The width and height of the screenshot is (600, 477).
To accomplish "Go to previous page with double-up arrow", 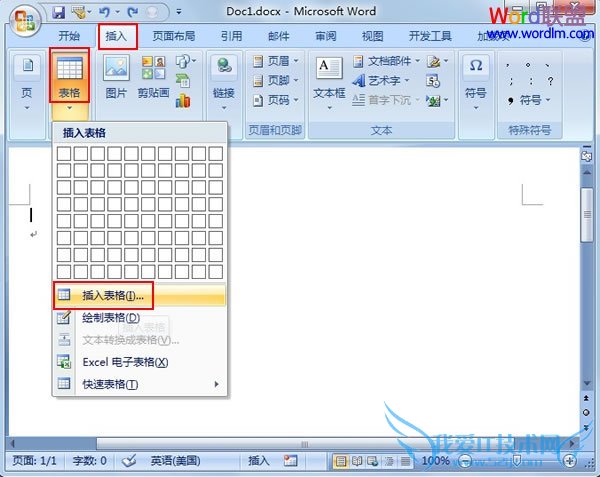I will [x=586, y=398].
